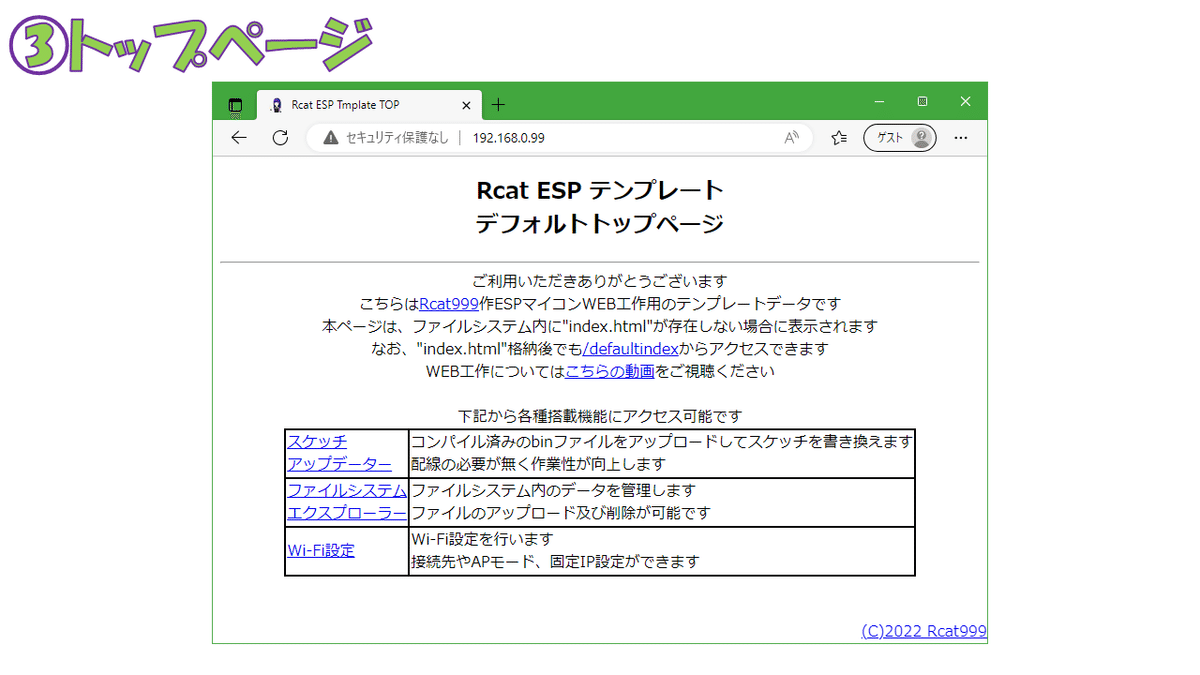The image size is (1200, 675).
Task: Click the security warning icon in address bar
Action: [x=331, y=138]
